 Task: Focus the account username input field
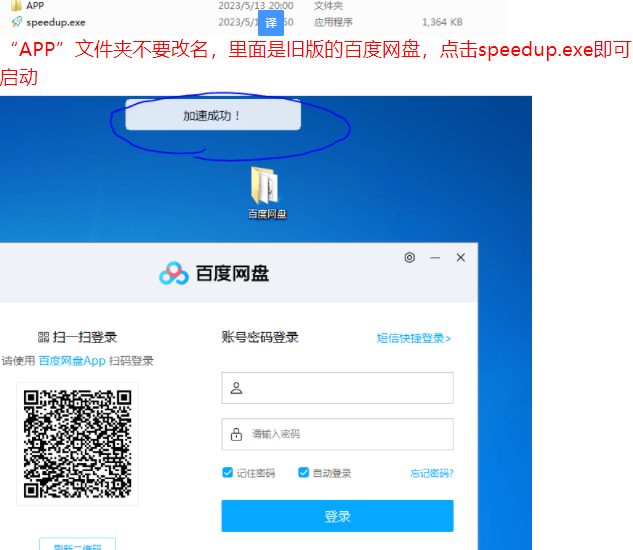[337, 388]
